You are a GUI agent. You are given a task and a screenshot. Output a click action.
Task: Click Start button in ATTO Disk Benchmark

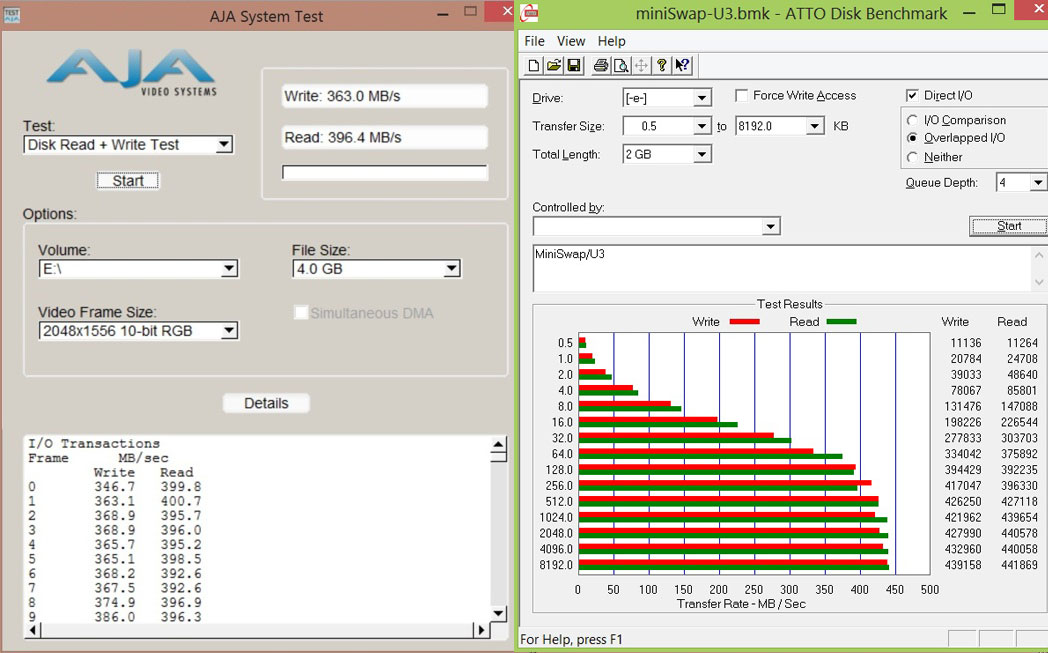pos(1009,226)
